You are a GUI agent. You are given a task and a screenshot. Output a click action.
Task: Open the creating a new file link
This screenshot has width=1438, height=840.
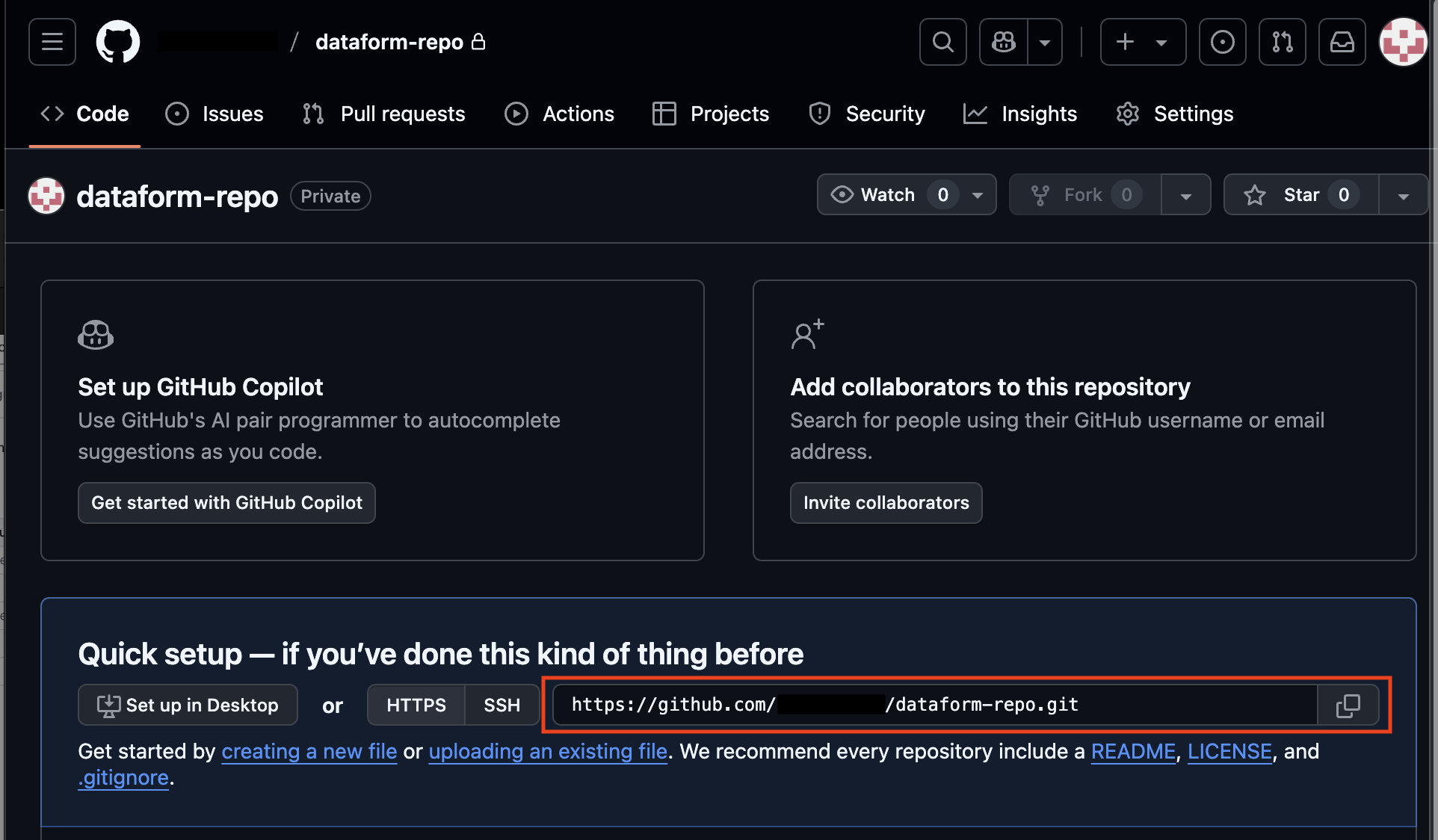(x=309, y=751)
